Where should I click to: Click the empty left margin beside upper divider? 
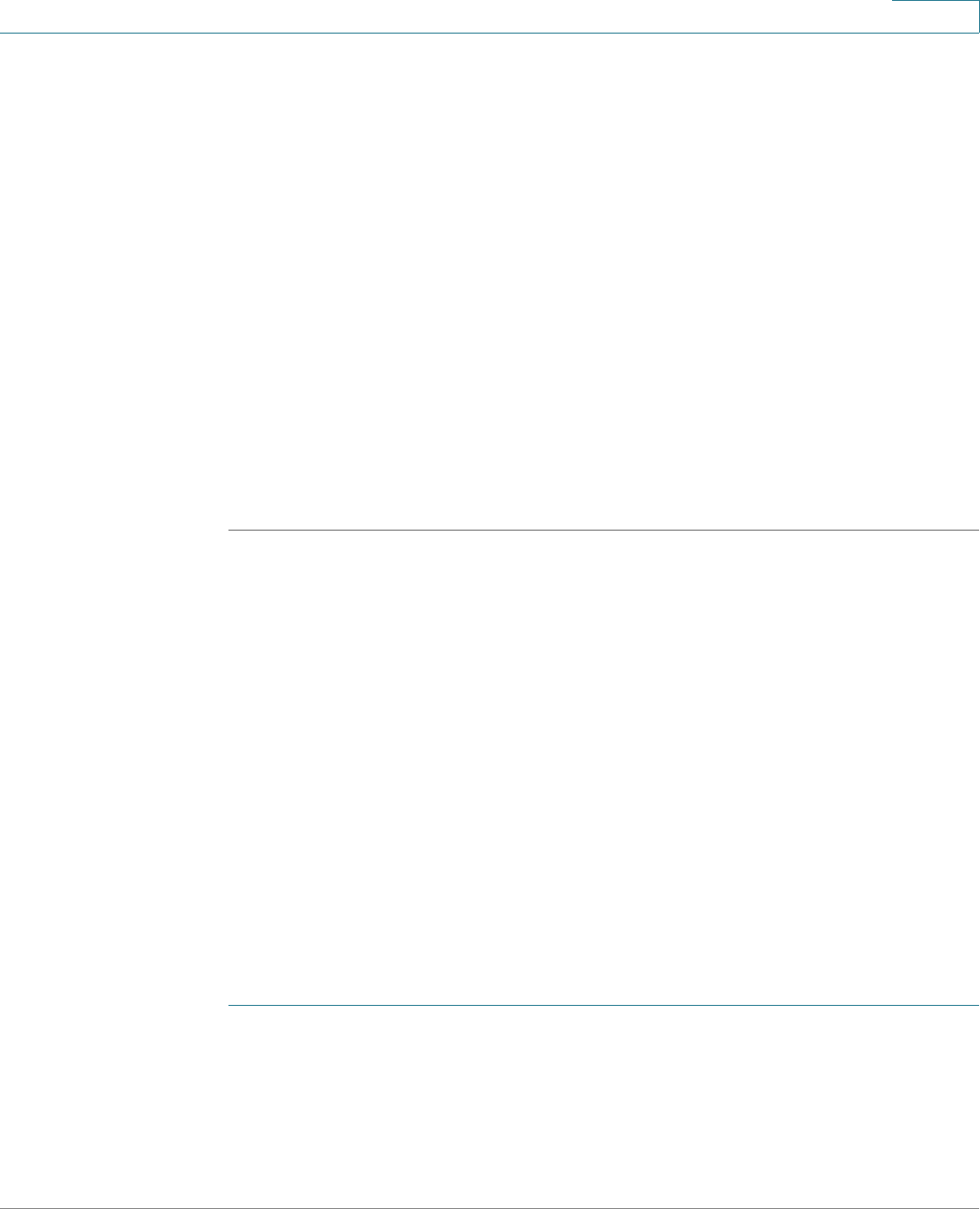[x=113, y=530]
